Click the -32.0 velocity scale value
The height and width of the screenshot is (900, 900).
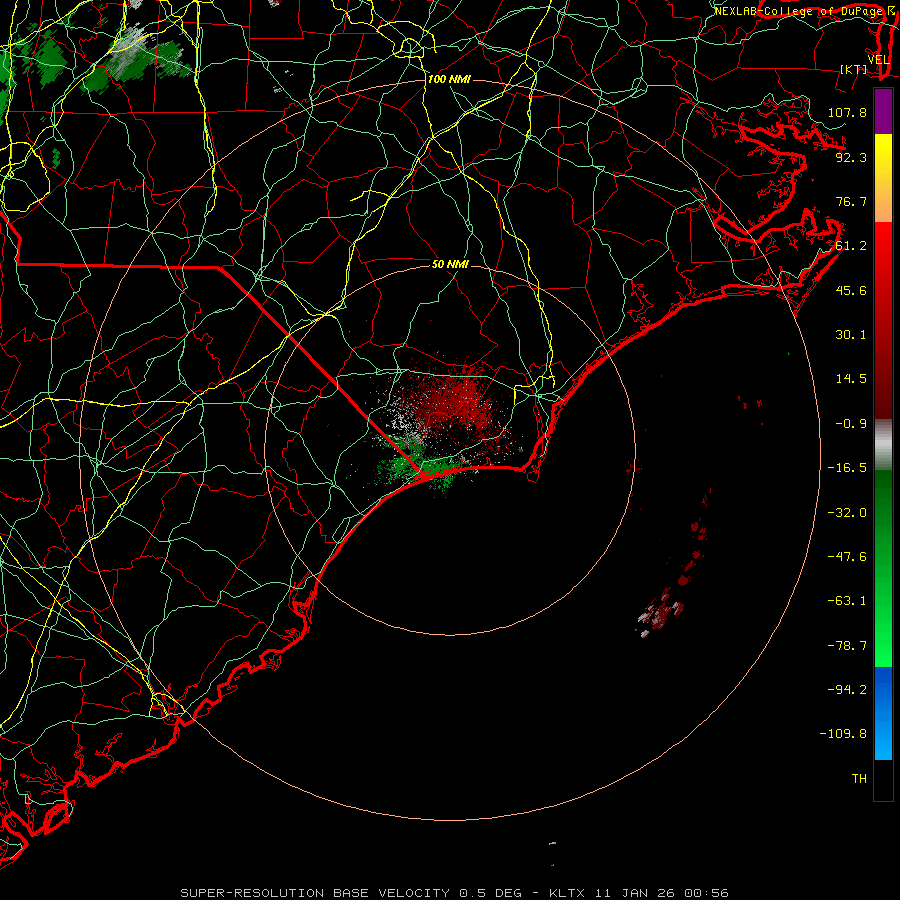(847, 513)
